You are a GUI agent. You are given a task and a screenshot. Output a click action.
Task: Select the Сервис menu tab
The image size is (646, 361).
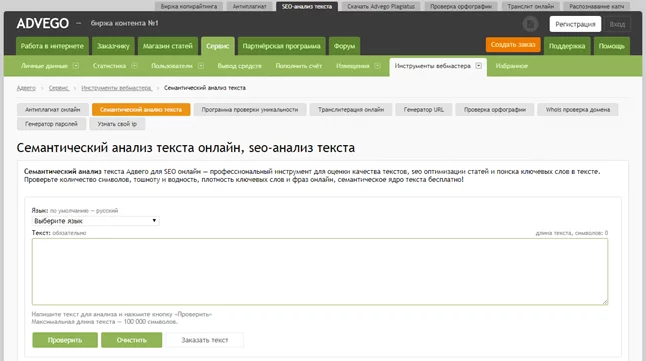[218, 46]
